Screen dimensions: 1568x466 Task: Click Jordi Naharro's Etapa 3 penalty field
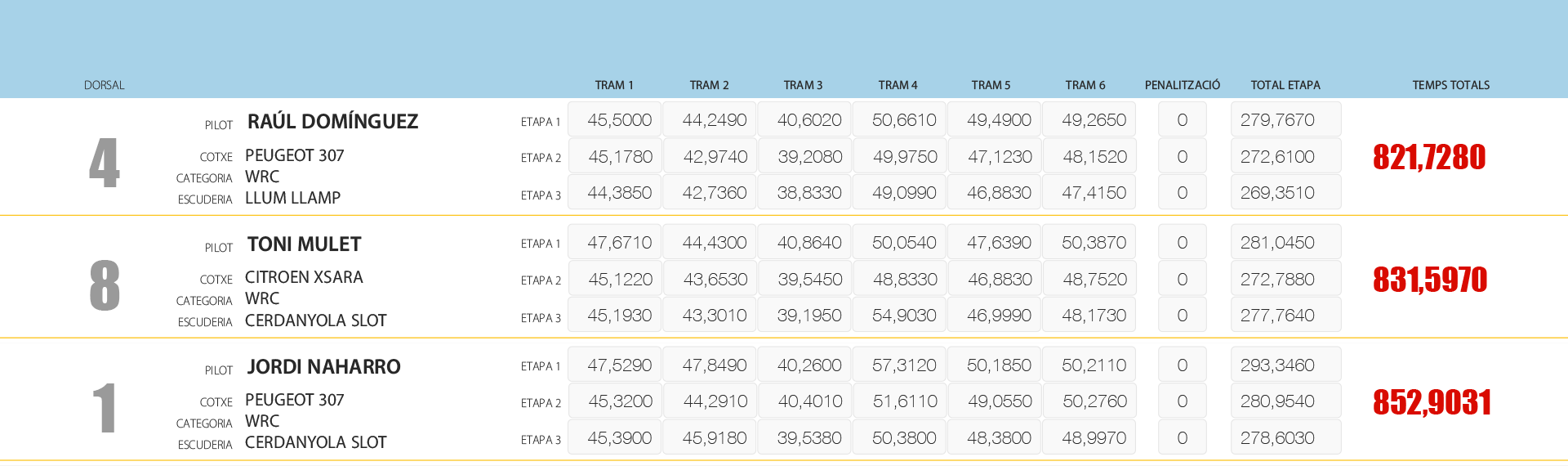[1182, 438]
